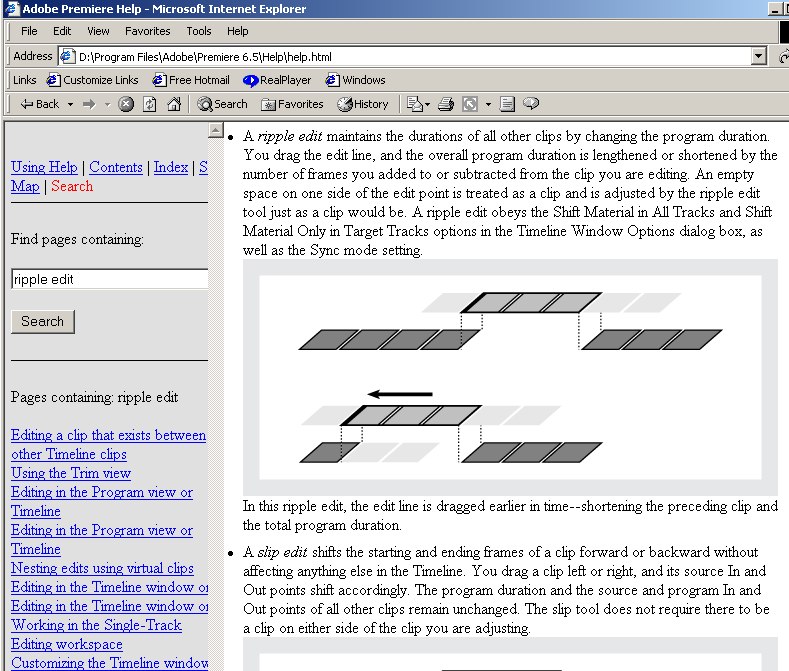Click the Internet Explorer title bar icon

pos(12,9)
